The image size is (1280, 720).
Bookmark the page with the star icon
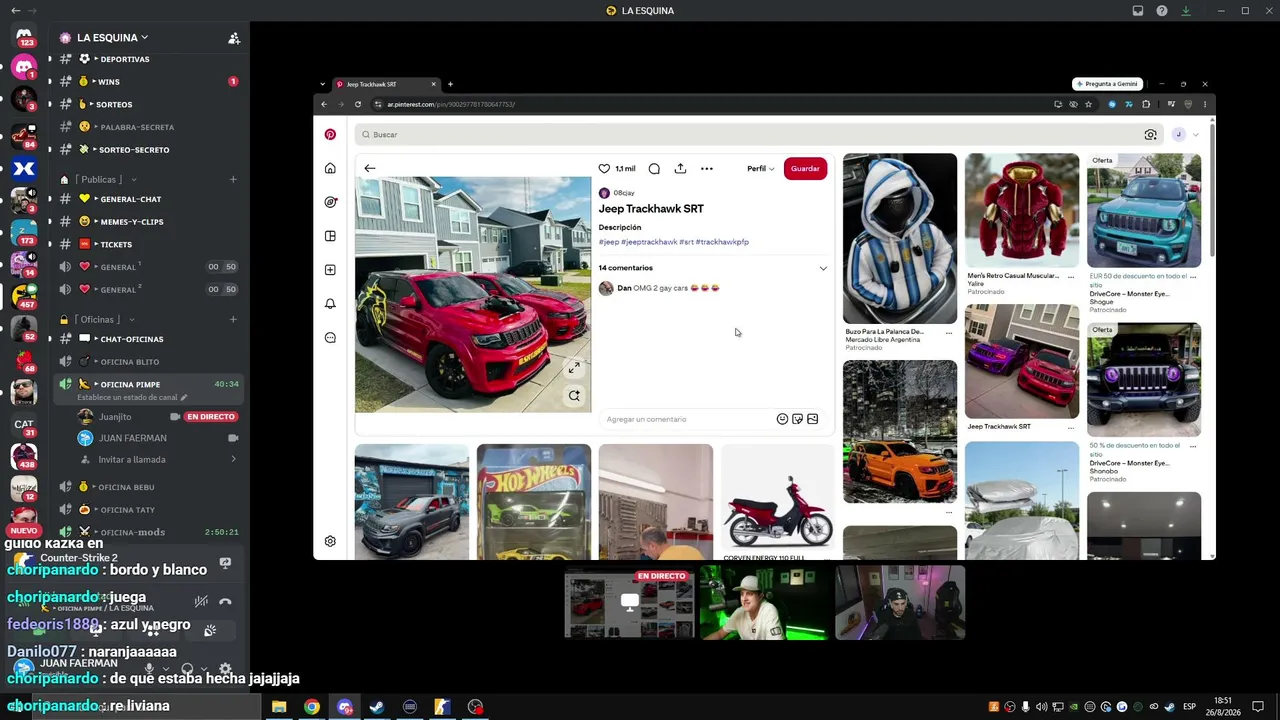tap(1088, 104)
